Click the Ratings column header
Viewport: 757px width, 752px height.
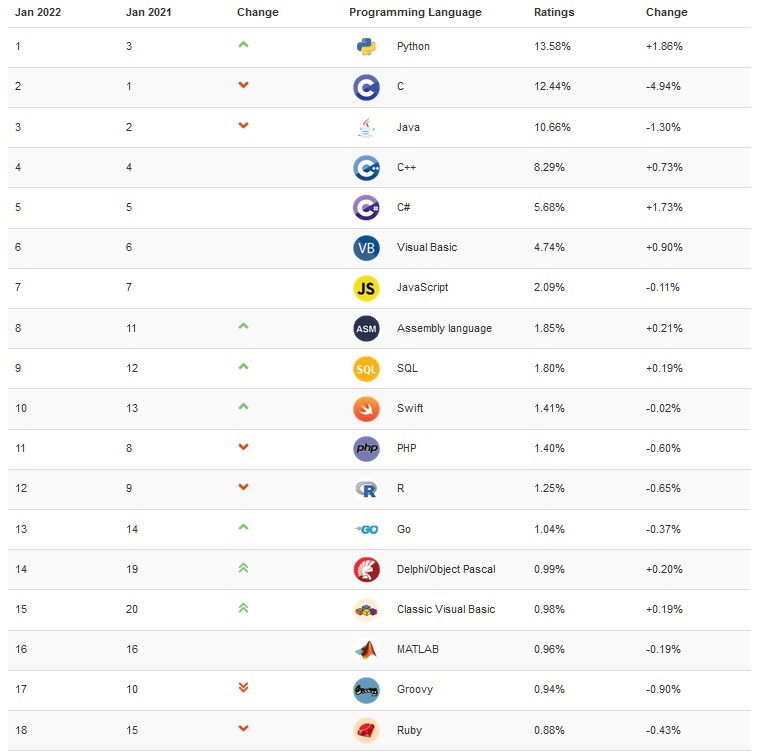tap(554, 12)
